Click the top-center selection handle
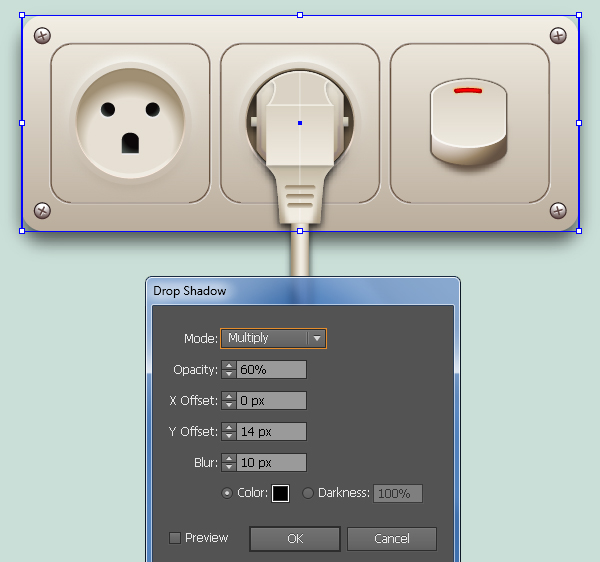This screenshot has height=562, width=600. tap(300, 15)
